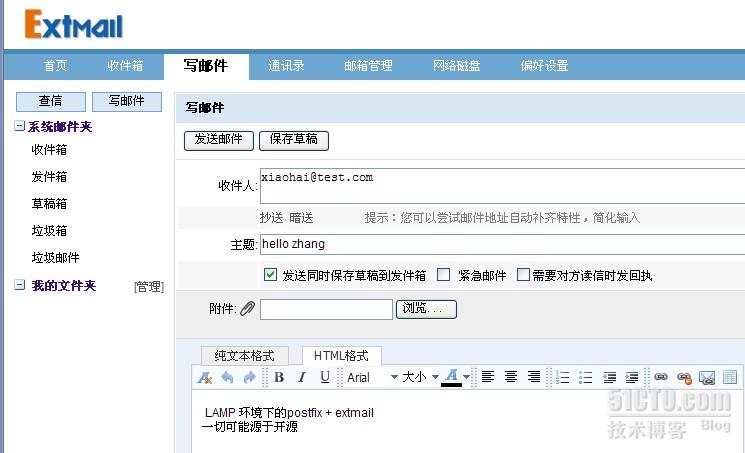Click the remove formatting icon

coord(205,378)
